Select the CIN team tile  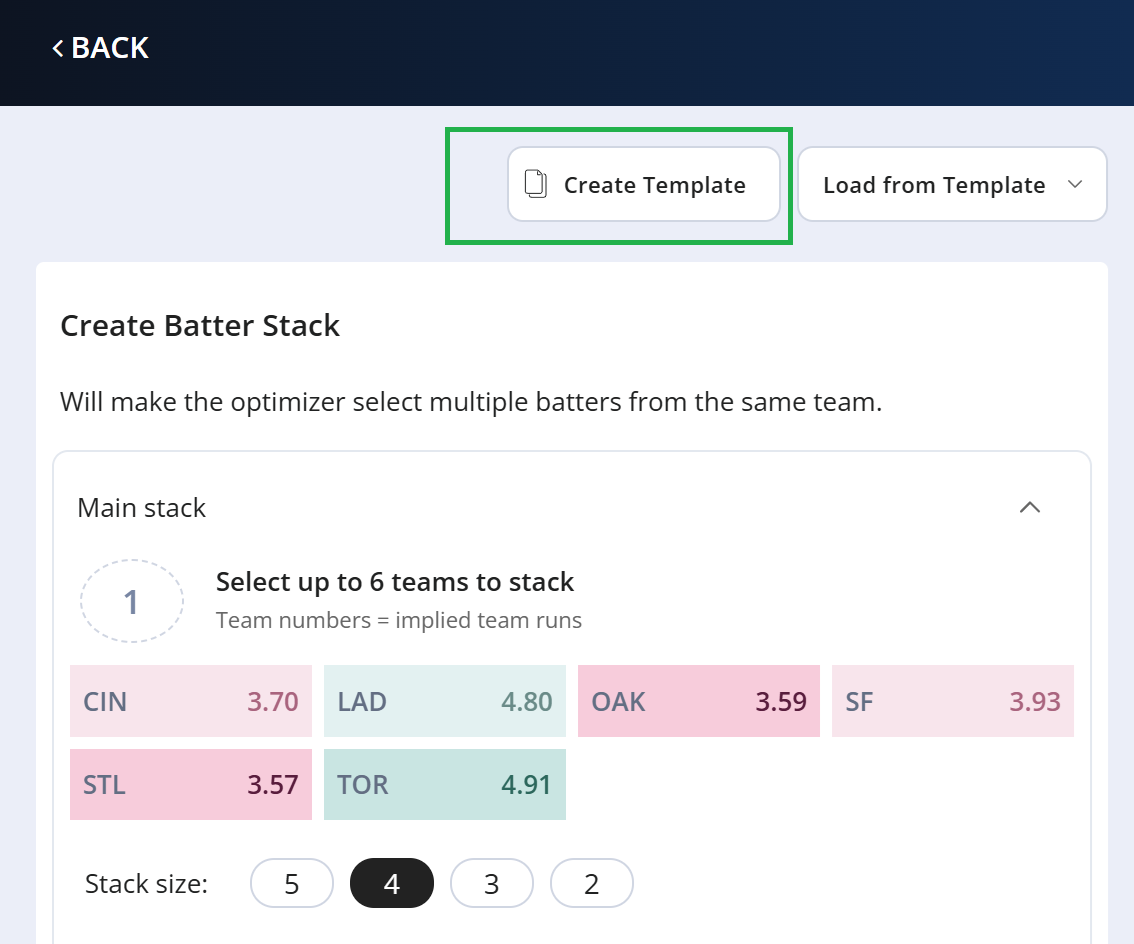coord(191,701)
